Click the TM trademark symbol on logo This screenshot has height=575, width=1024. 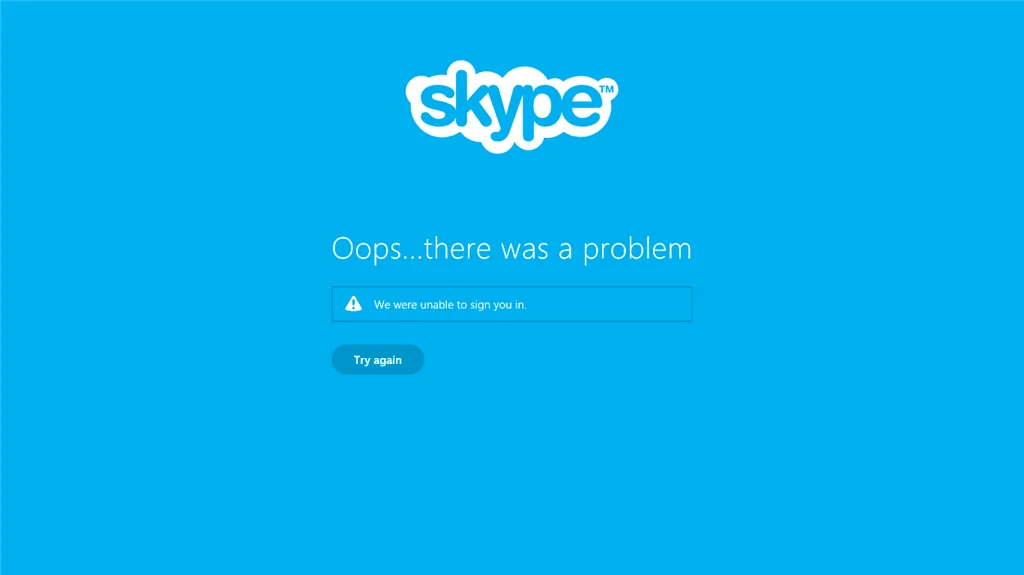pyautogui.click(x=607, y=89)
